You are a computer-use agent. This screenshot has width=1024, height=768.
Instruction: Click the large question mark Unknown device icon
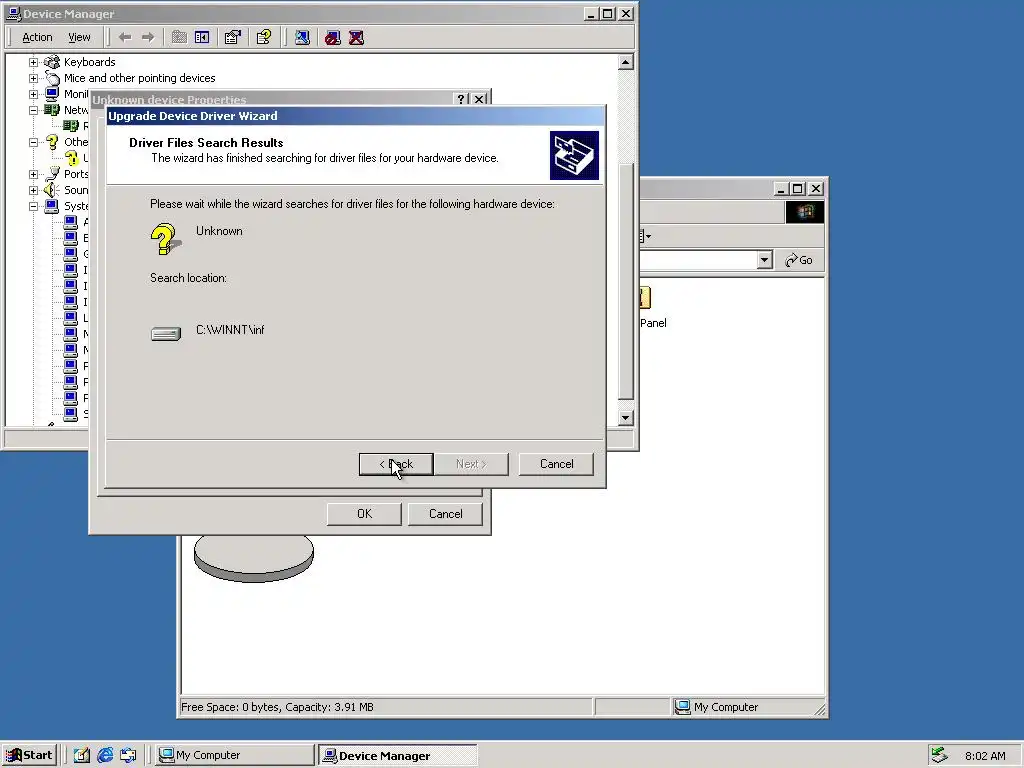pos(166,238)
